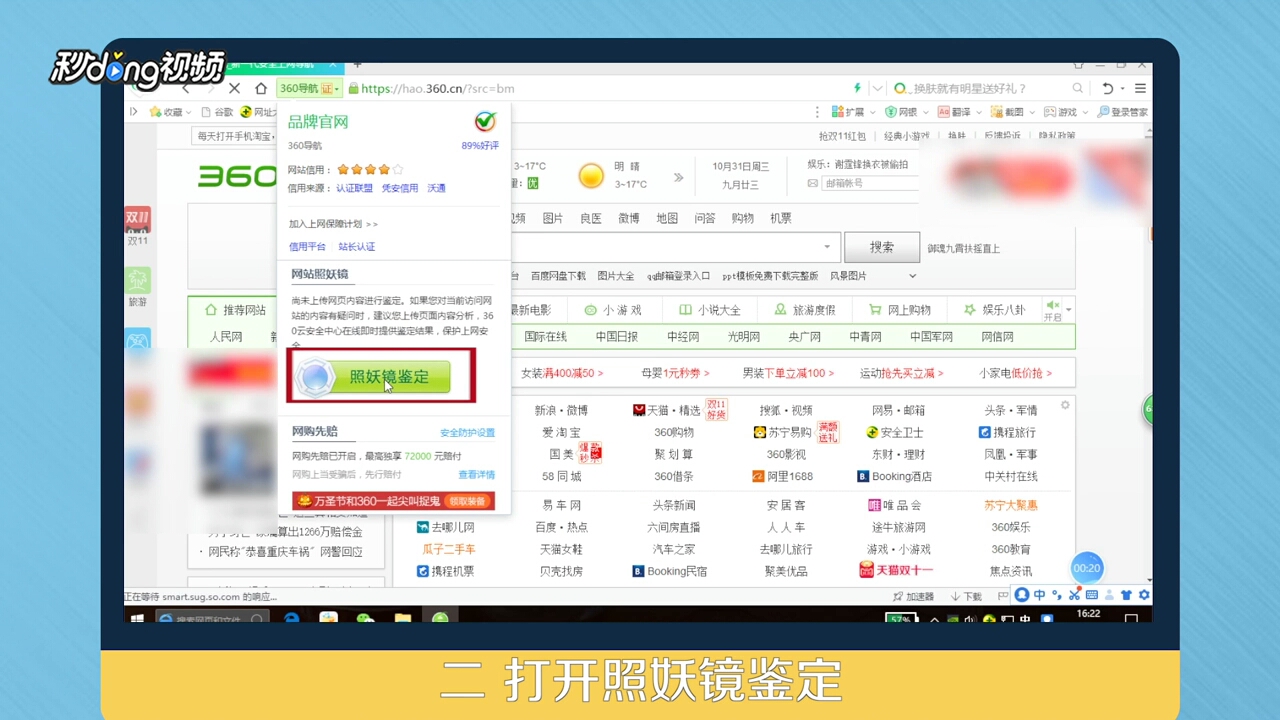Click the 登录管家 login manager

[x=1122, y=112]
